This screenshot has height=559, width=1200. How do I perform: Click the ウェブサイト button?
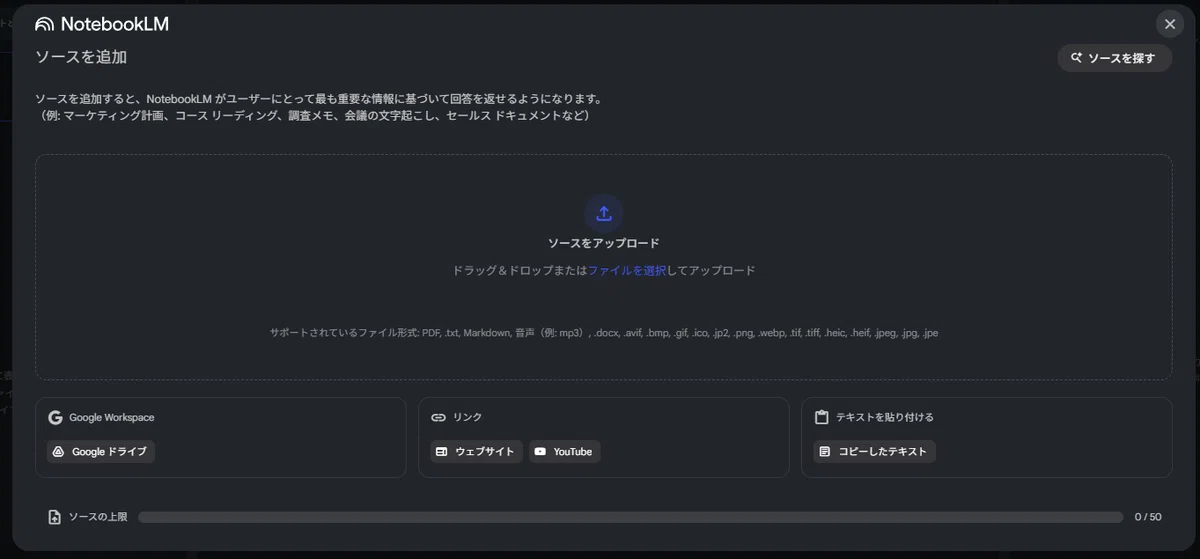coord(476,452)
